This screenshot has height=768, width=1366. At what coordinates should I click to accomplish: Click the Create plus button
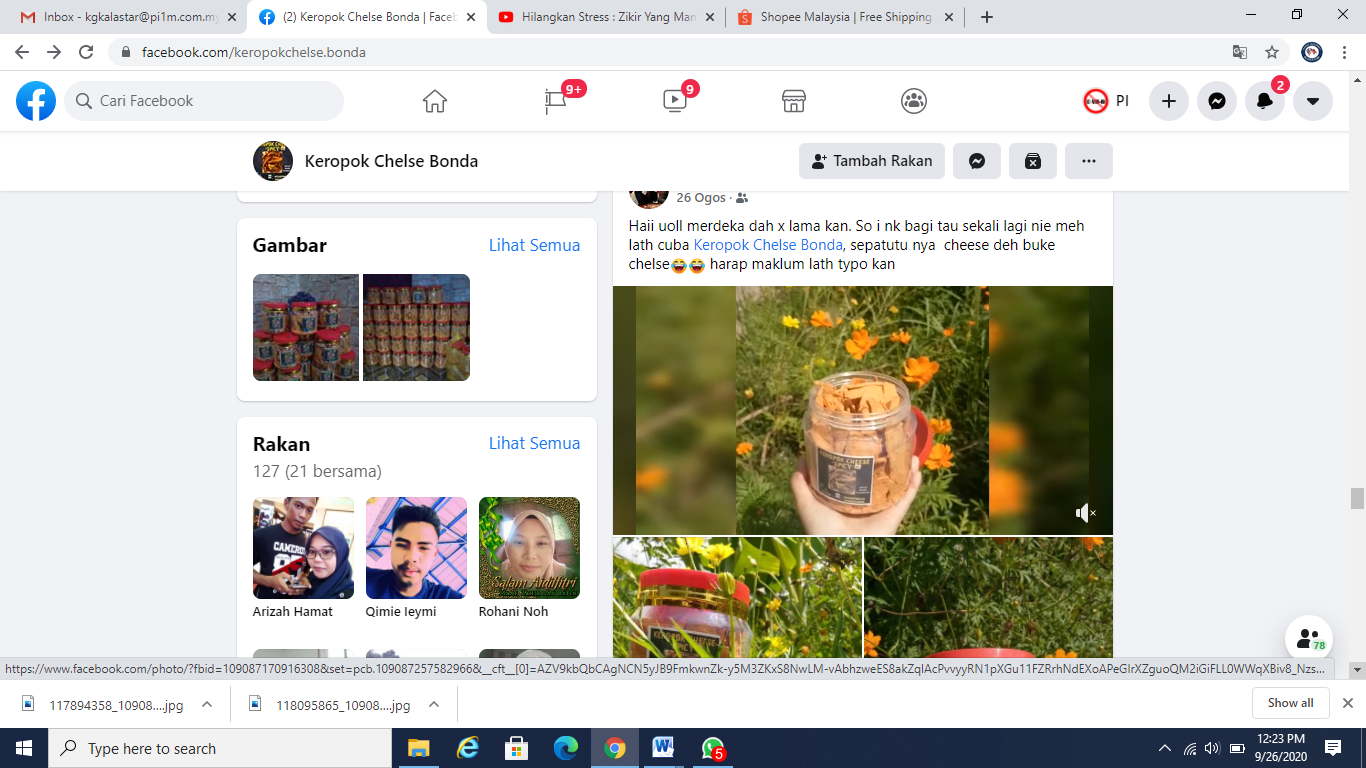tap(1168, 101)
